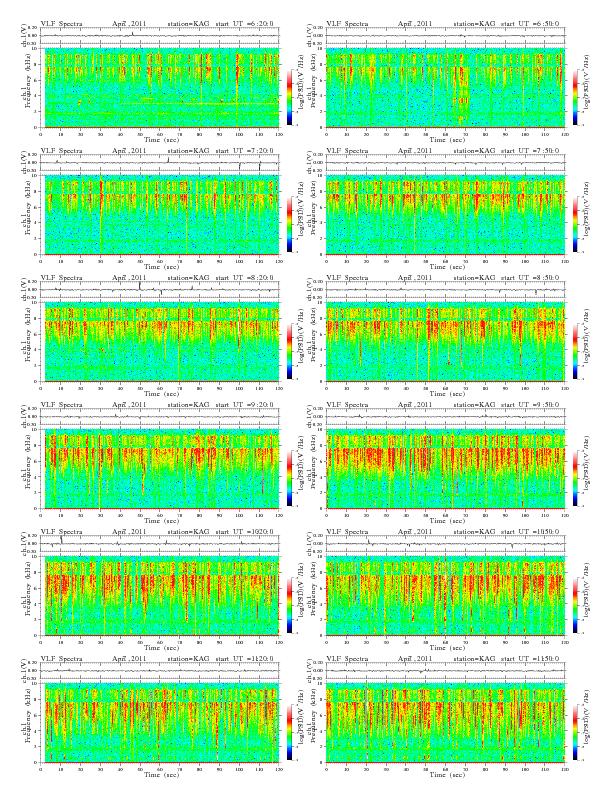Image resolution: width=612 pixels, height=792 pixels.
Task: Choose the color legend of the 9:50:0 plot
Action: tap(576, 478)
